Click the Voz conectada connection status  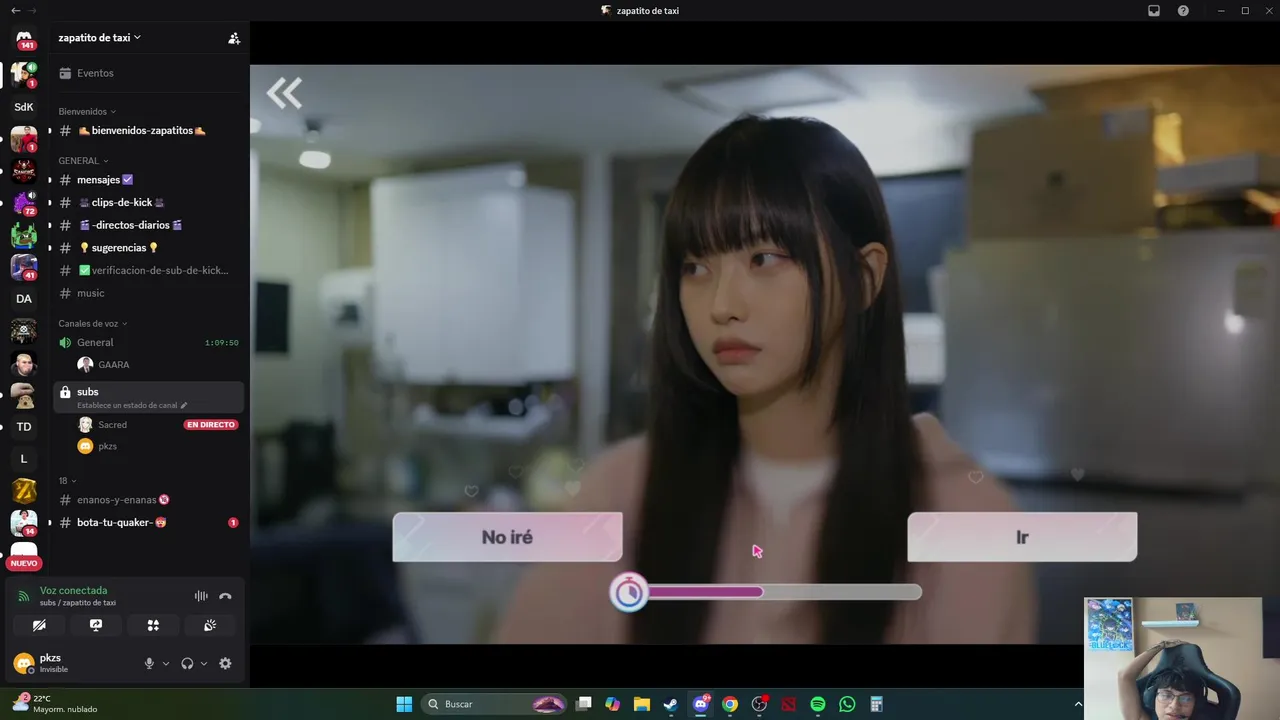(73, 590)
